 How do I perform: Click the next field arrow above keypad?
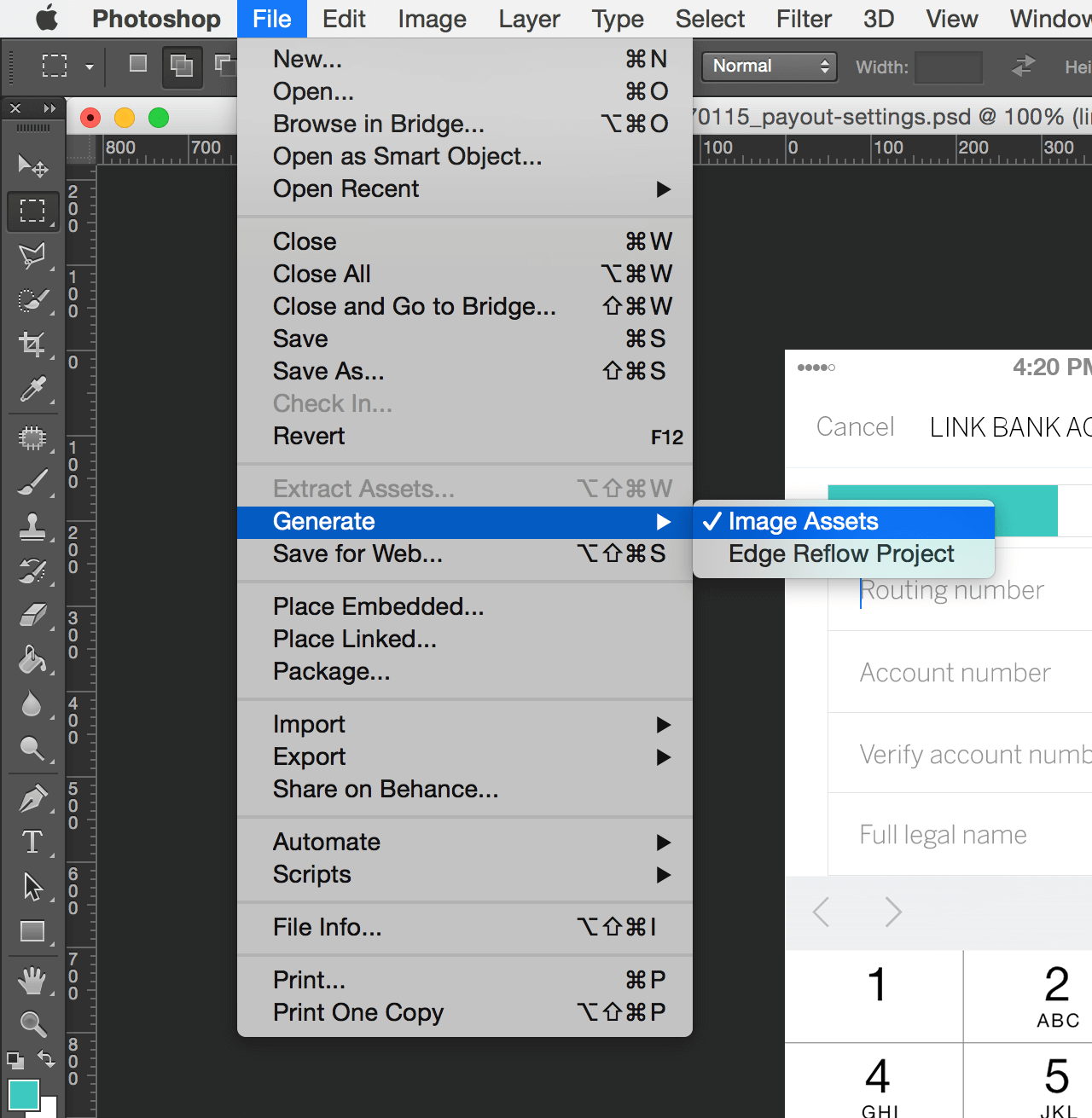(893, 912)
